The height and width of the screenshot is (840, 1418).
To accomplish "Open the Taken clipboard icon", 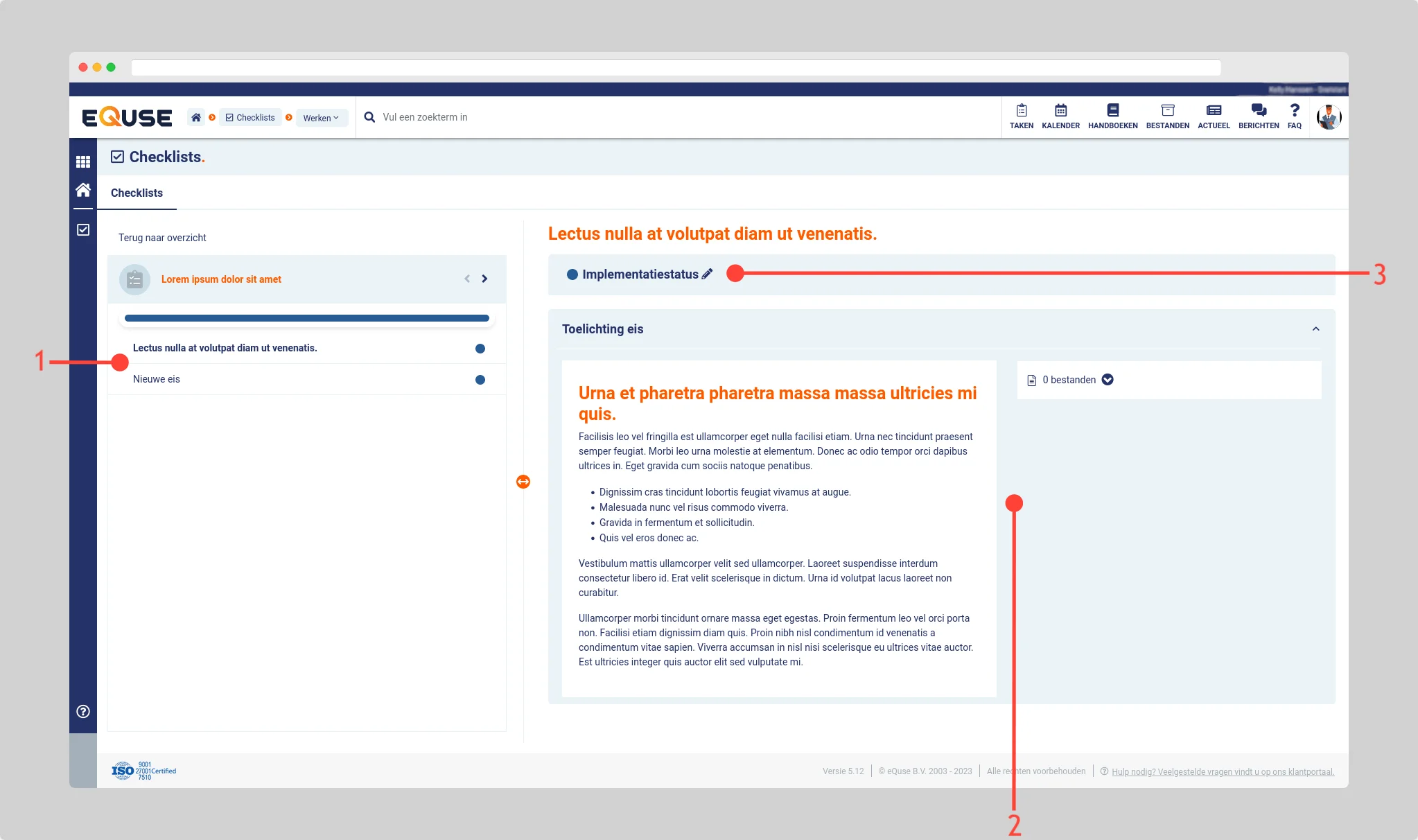I will (1021, 111).
